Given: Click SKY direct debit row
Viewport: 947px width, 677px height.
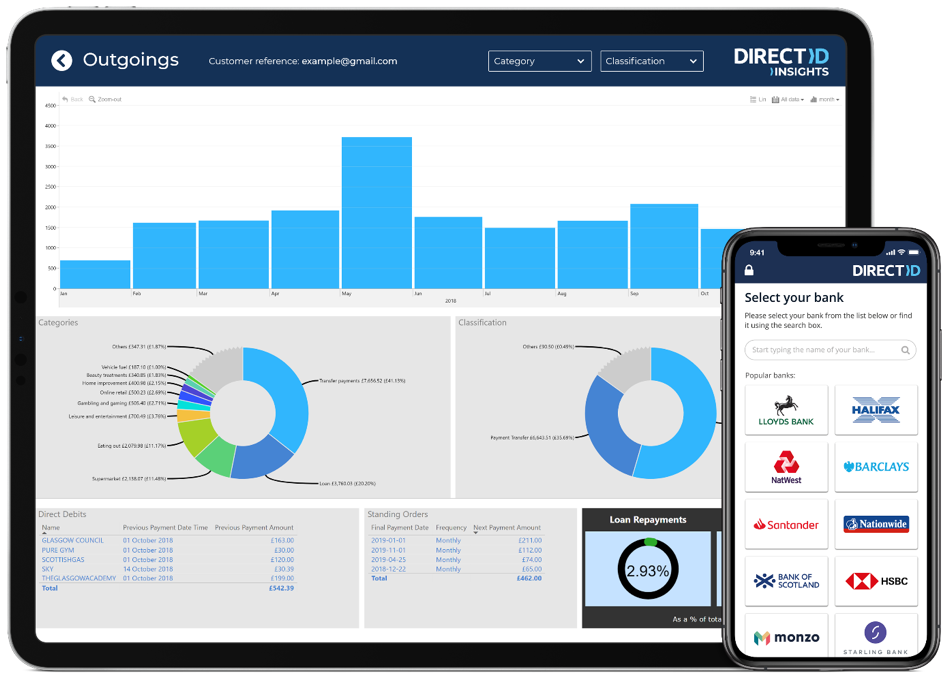Looking at the screenshot, I should (167, 569).
